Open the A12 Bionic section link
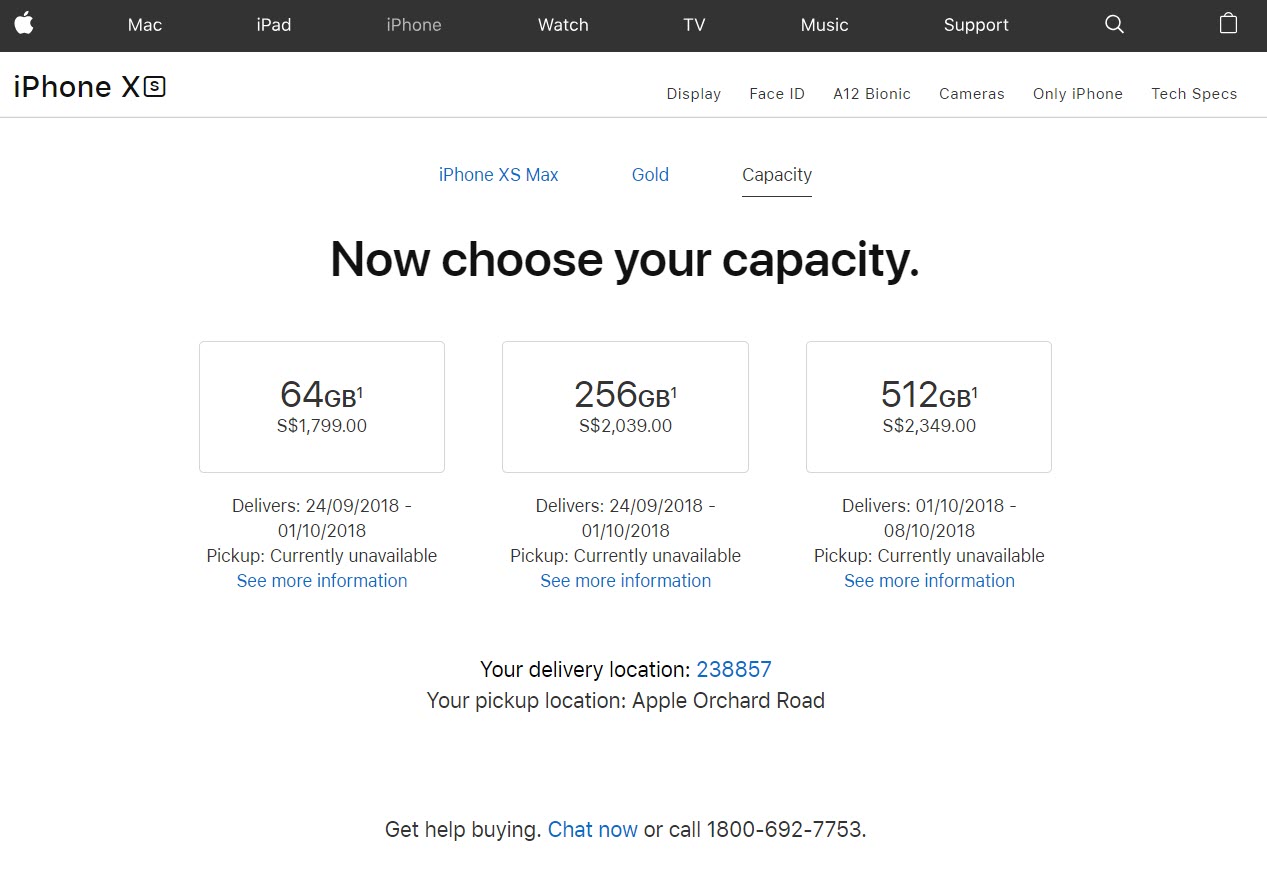Screen dimensions: 1267x892 pyautogui.click(x=872, y=94)
